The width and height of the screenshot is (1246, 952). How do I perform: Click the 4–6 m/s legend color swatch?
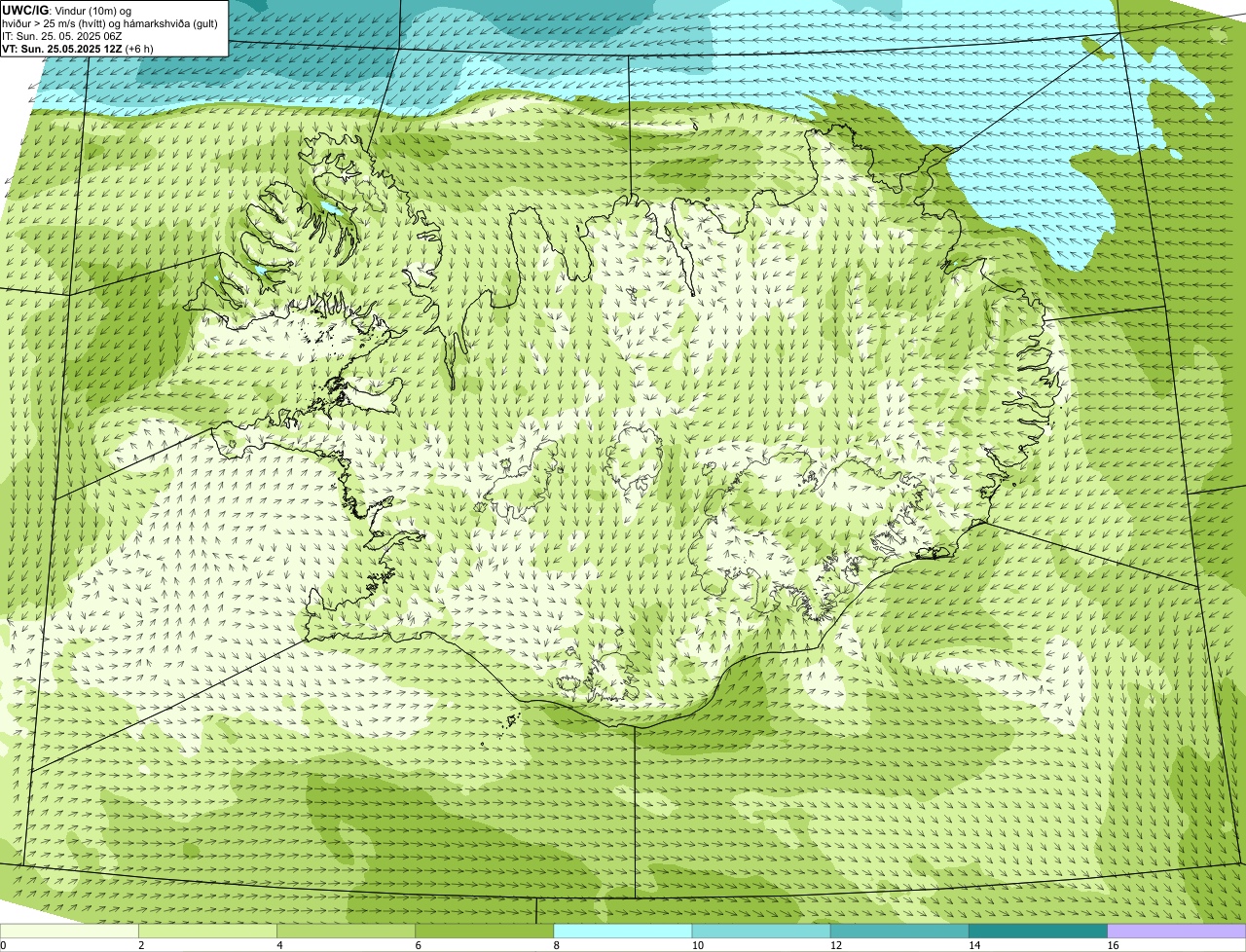point(347,931)
